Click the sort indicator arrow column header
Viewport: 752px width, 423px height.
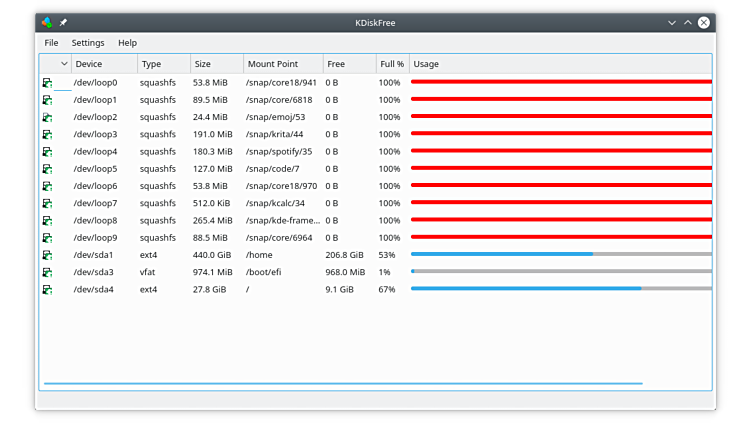[64, 64]
